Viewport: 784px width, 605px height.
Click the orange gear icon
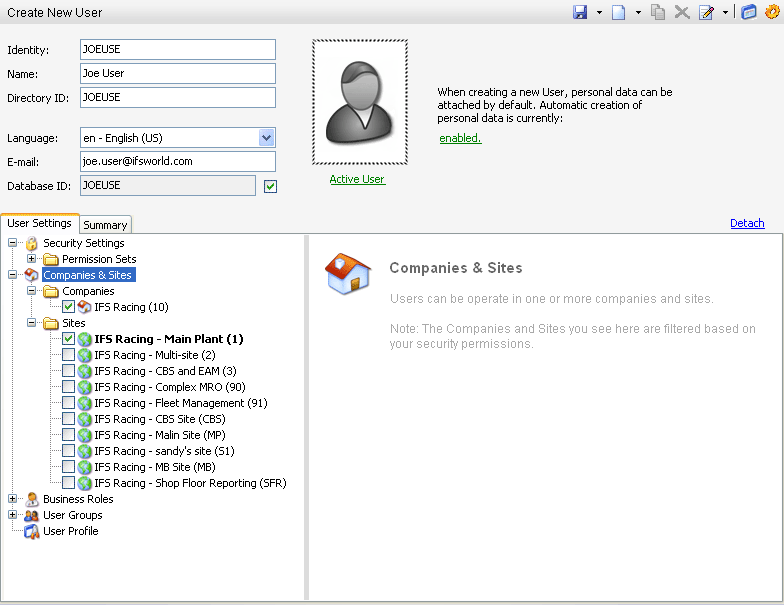tap(771, 12)
